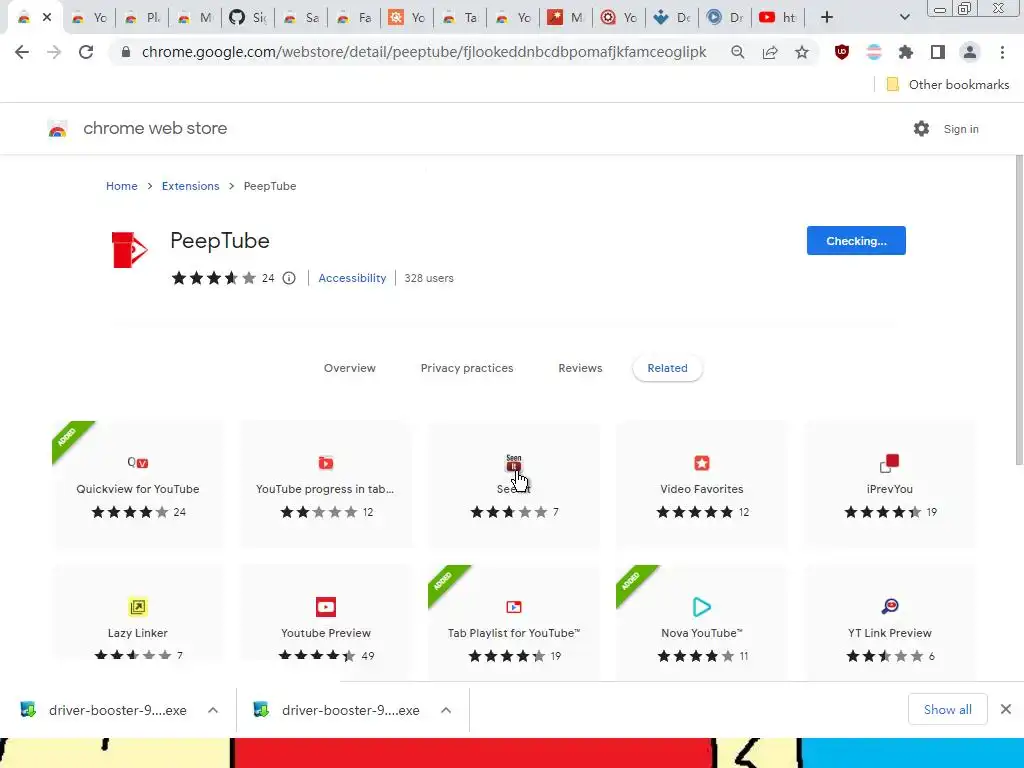Open a new browser tab
This screenshot has width=1024, height=768.
[827, 18]
